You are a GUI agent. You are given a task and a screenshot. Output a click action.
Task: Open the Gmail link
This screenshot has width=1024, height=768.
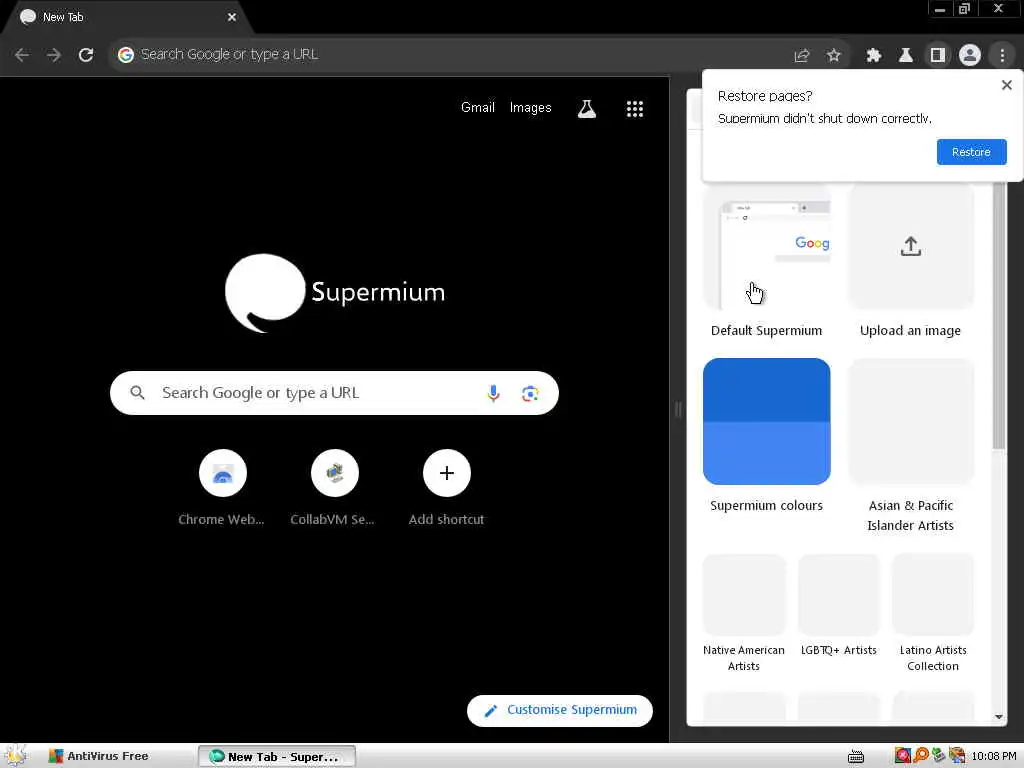477,108
